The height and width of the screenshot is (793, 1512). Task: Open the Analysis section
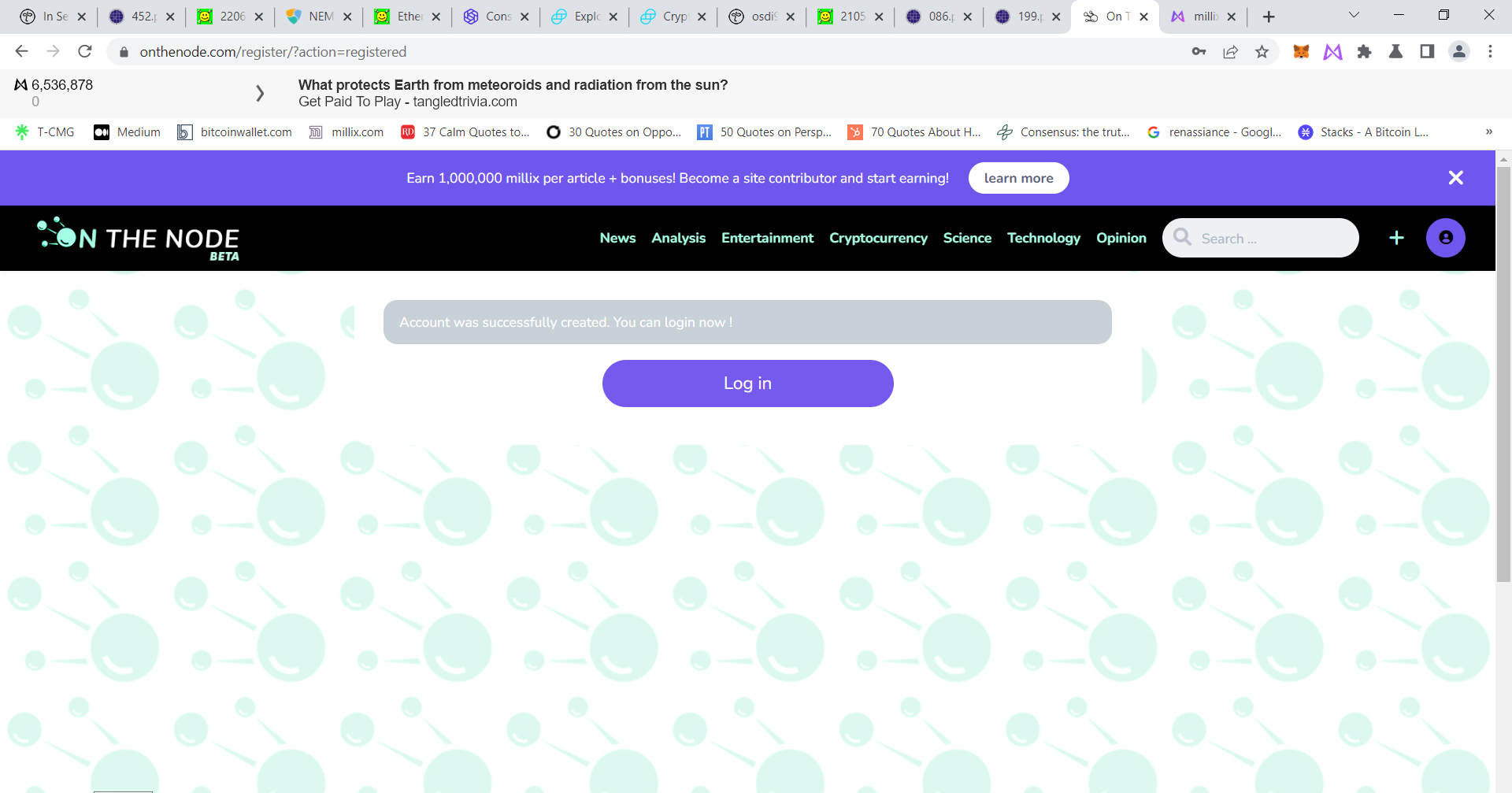coord(678,238)
